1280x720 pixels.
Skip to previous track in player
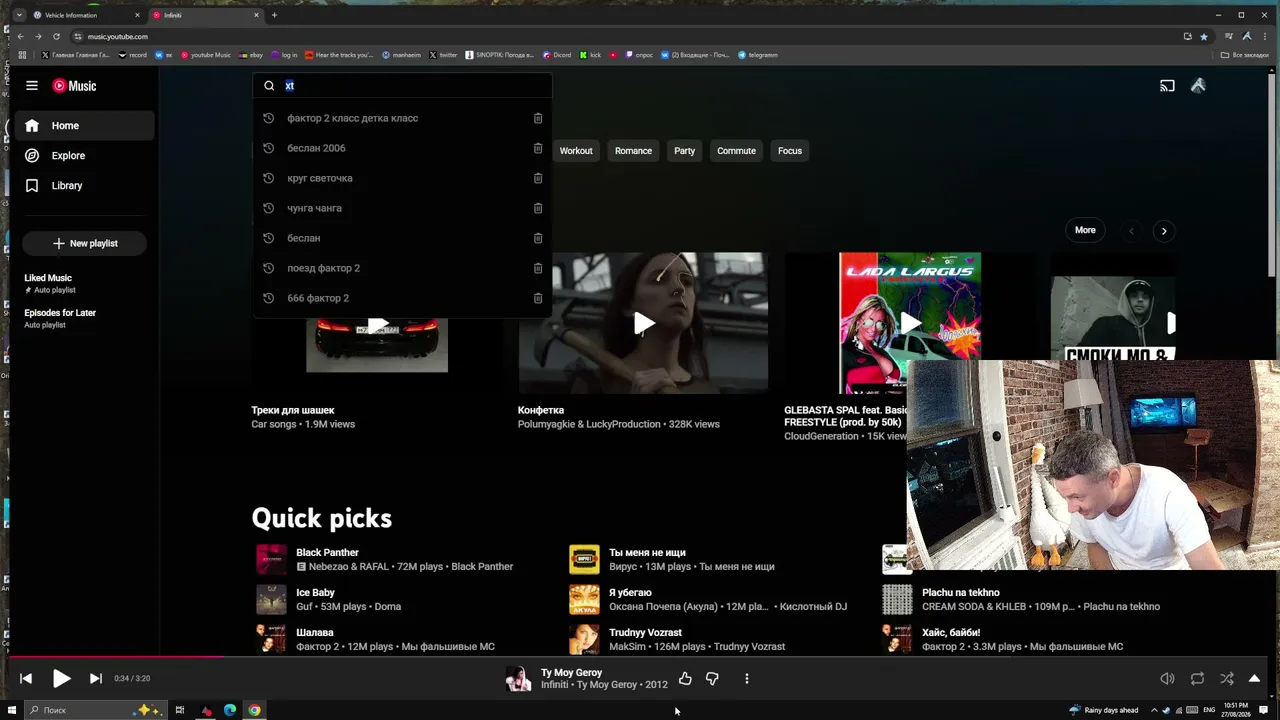(x=26, y=679)
